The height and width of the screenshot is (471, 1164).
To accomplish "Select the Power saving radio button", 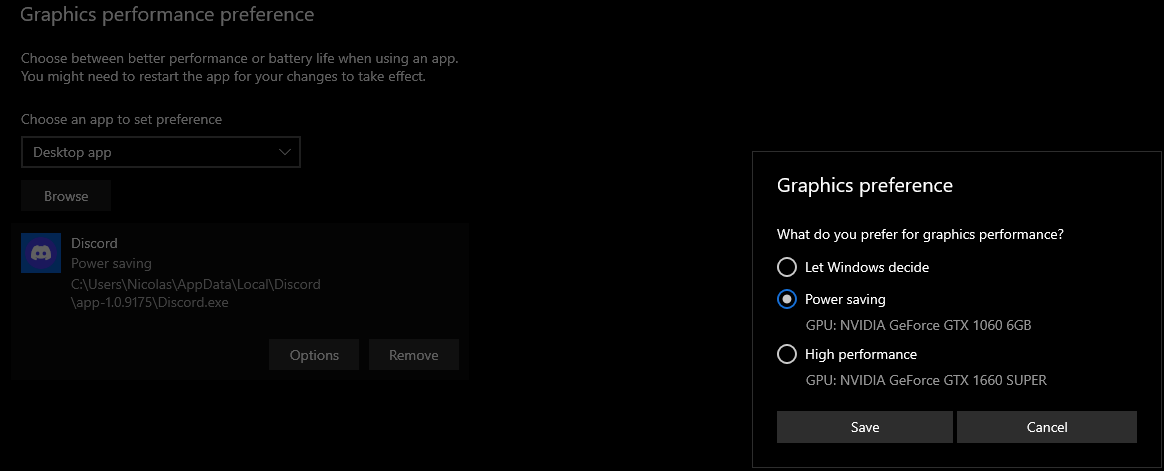I will click(x=786, y=299).
